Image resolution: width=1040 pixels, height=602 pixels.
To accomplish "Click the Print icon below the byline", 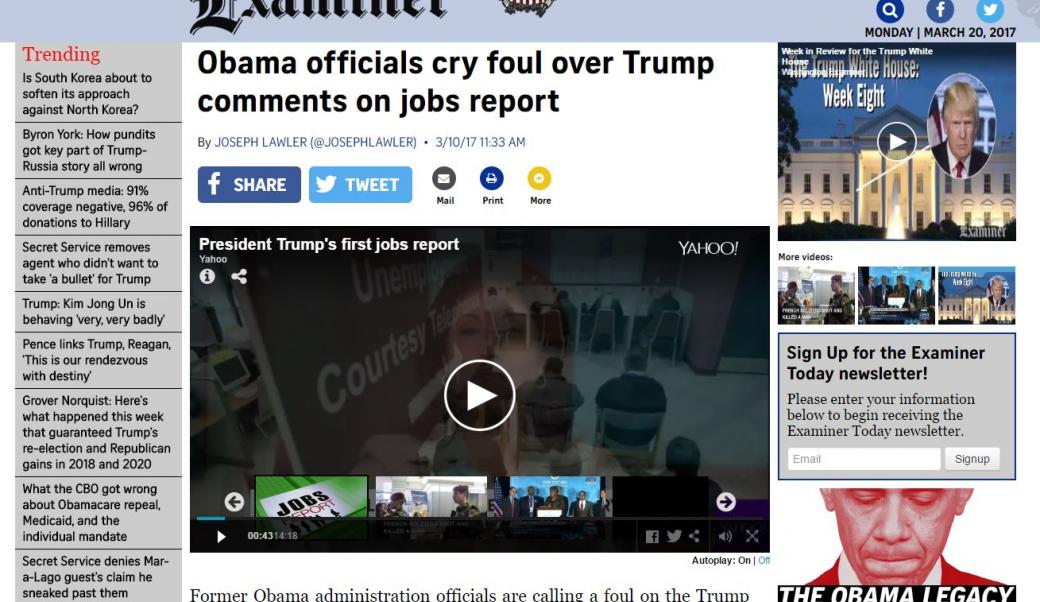I will pyautogui.click(x=491, y=178).
